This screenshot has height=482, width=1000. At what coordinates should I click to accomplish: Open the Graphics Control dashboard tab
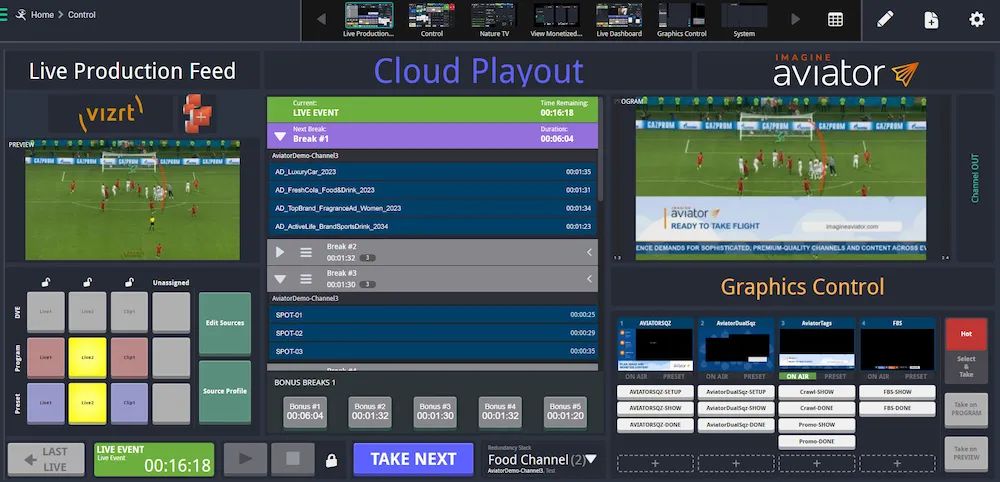[x=681, y=20]
